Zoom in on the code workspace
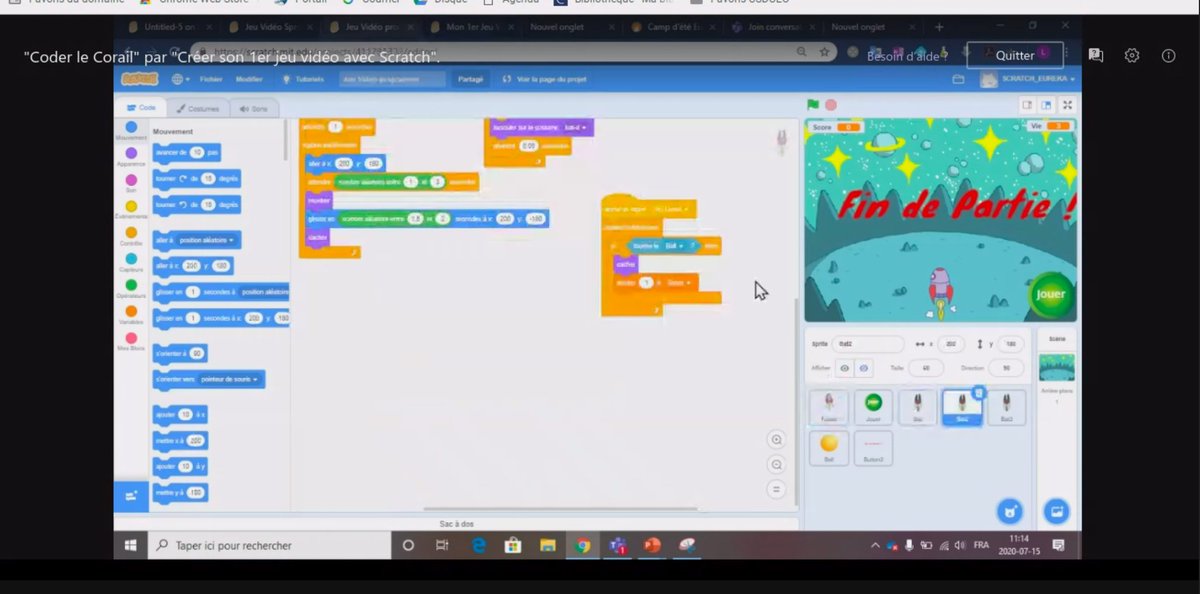This screenshot has height=594, width=1200. point(776,440)
